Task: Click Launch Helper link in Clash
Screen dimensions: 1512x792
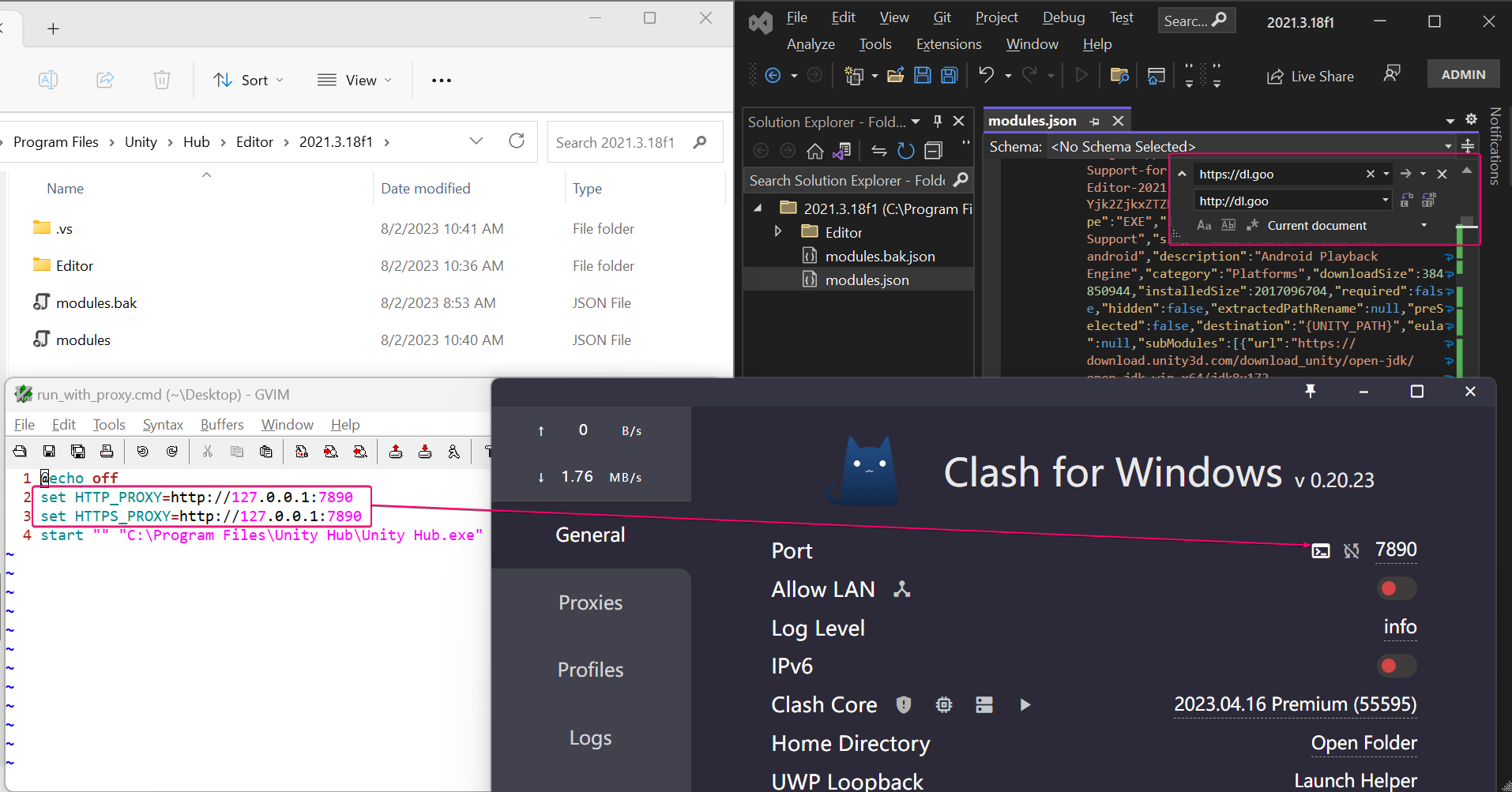Action: pyautogui.click(x=1356, y=780)
